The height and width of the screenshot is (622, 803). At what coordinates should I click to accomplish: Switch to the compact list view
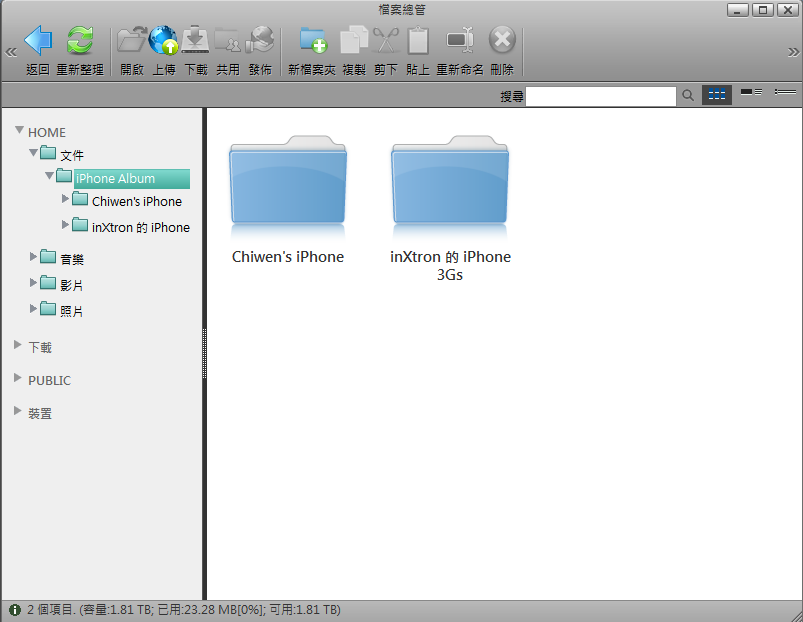pyautogui.click(x=785, y=93)
